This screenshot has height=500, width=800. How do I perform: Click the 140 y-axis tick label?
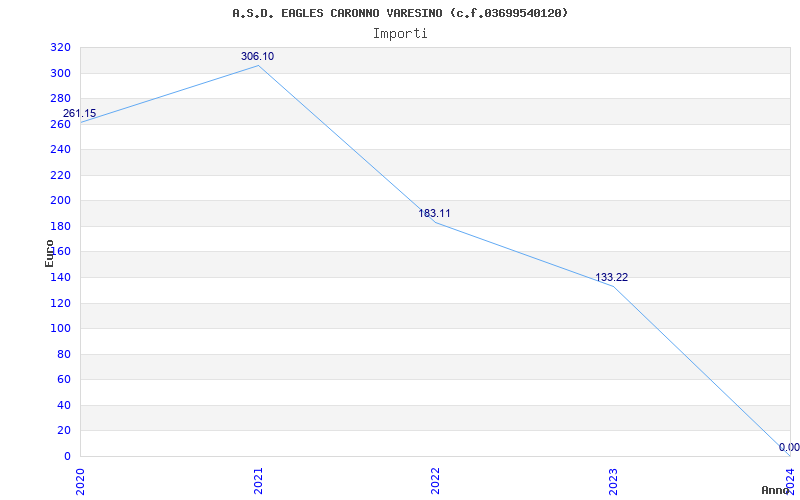tap(60, 277)
